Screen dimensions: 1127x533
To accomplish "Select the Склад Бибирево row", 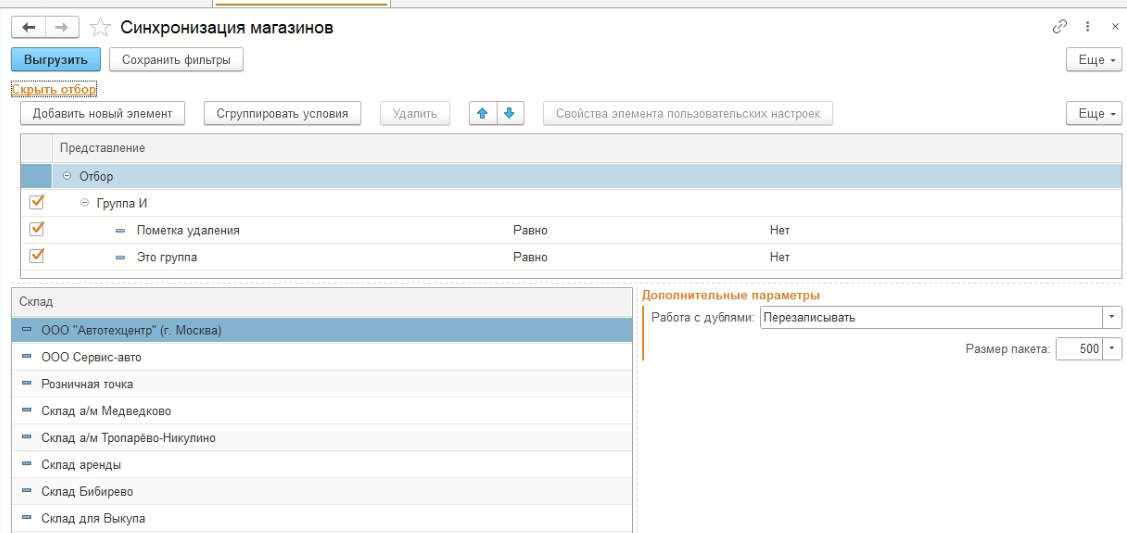I will tap(87, 491).
